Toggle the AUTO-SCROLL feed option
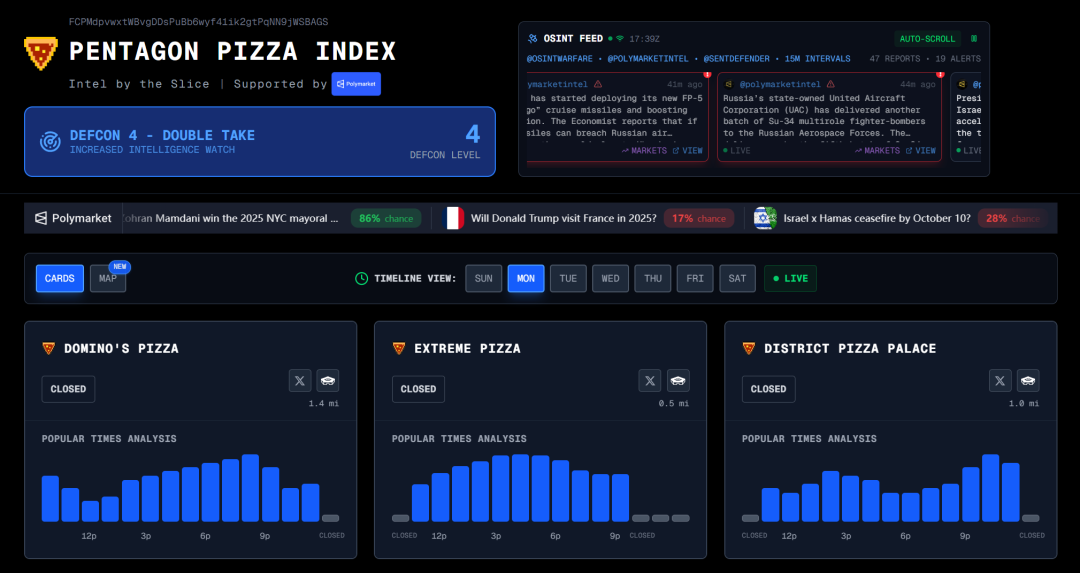The image size is (1080, 573). [x=927, y=39]
